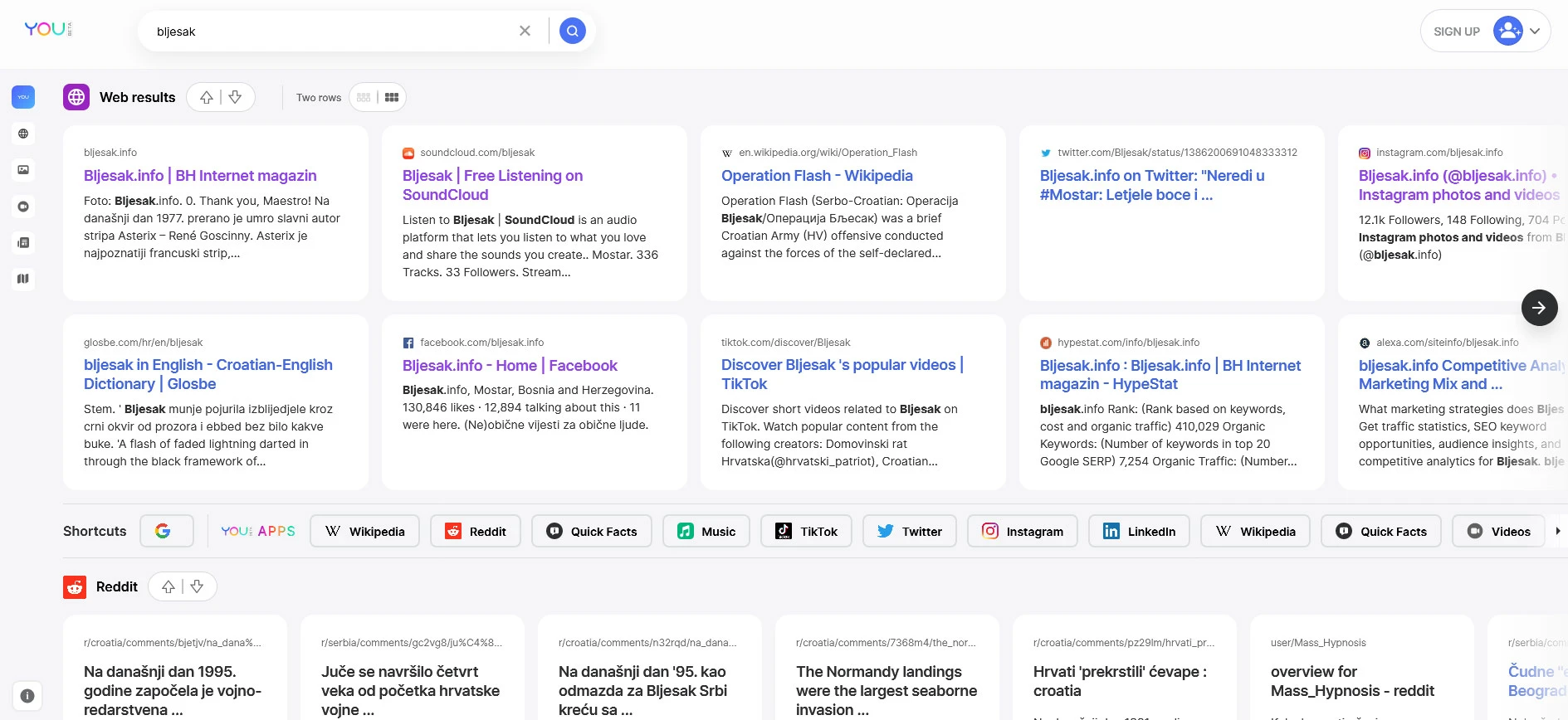Click into the search field containing 'bljesak'
This screenshot has width=1568, height=720.
coord(332,32)
